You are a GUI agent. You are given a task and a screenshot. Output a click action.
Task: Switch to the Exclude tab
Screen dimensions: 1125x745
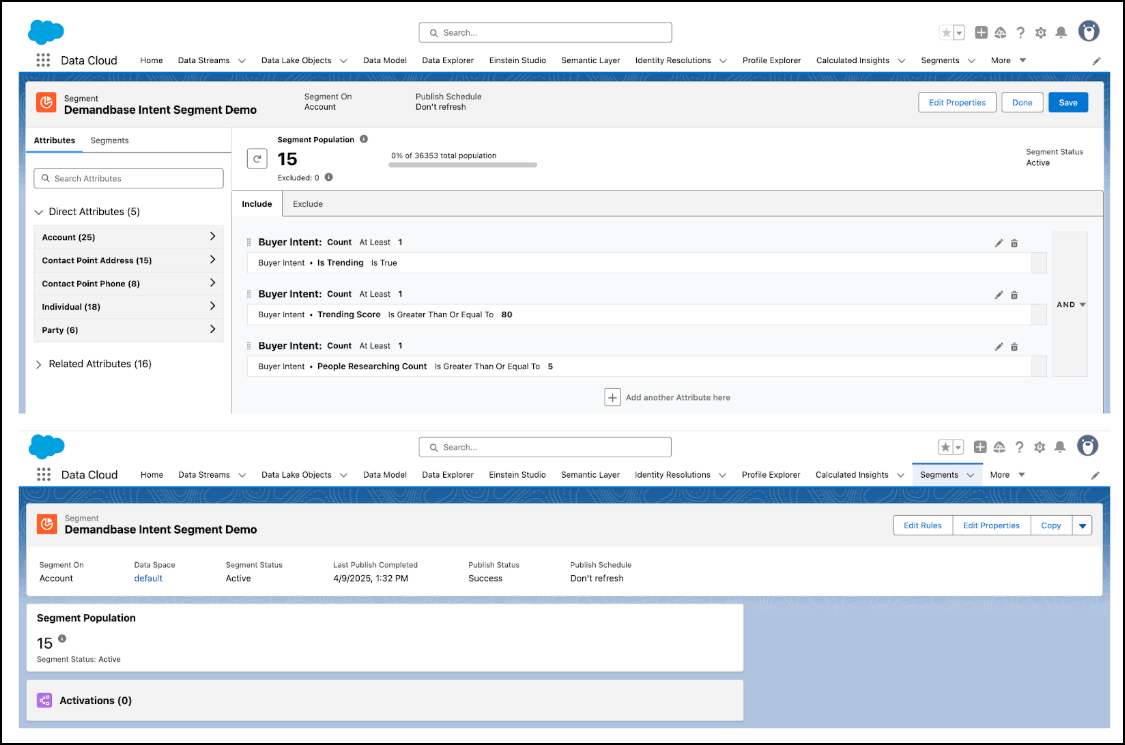[308, 204]
